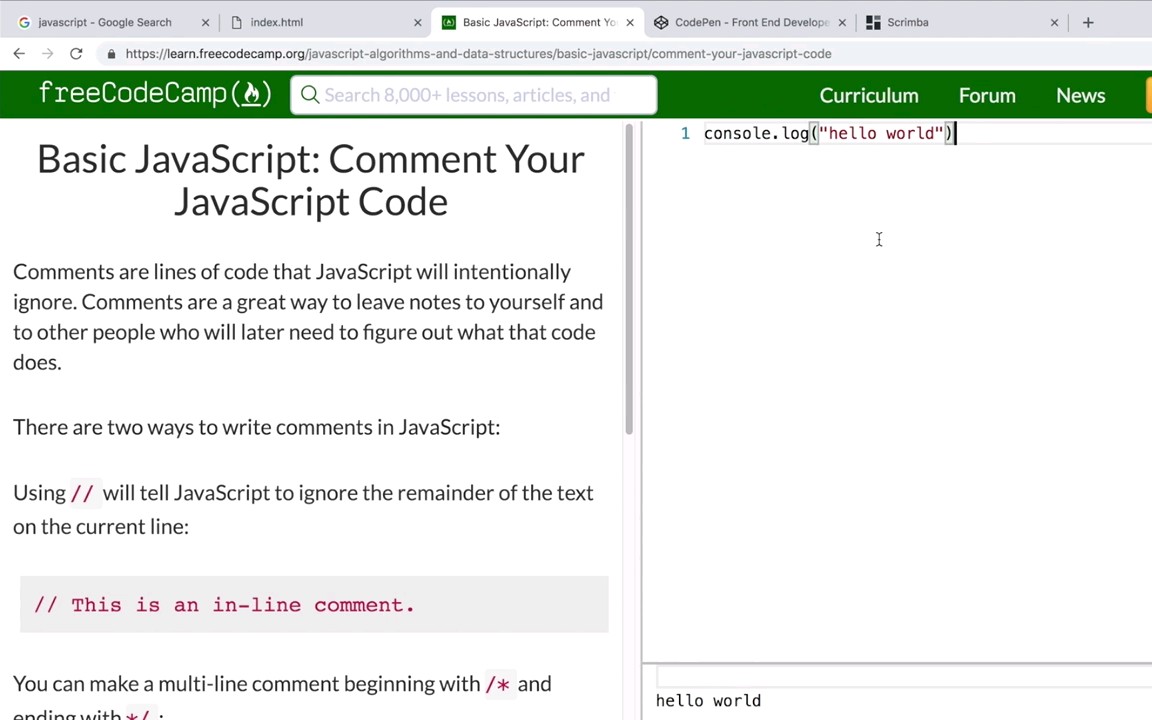Image resolution: width=1152 pixels, height=720 pixels.
Task: Visit the Forum
Action: pyautogui.click(x=987, y=95)
